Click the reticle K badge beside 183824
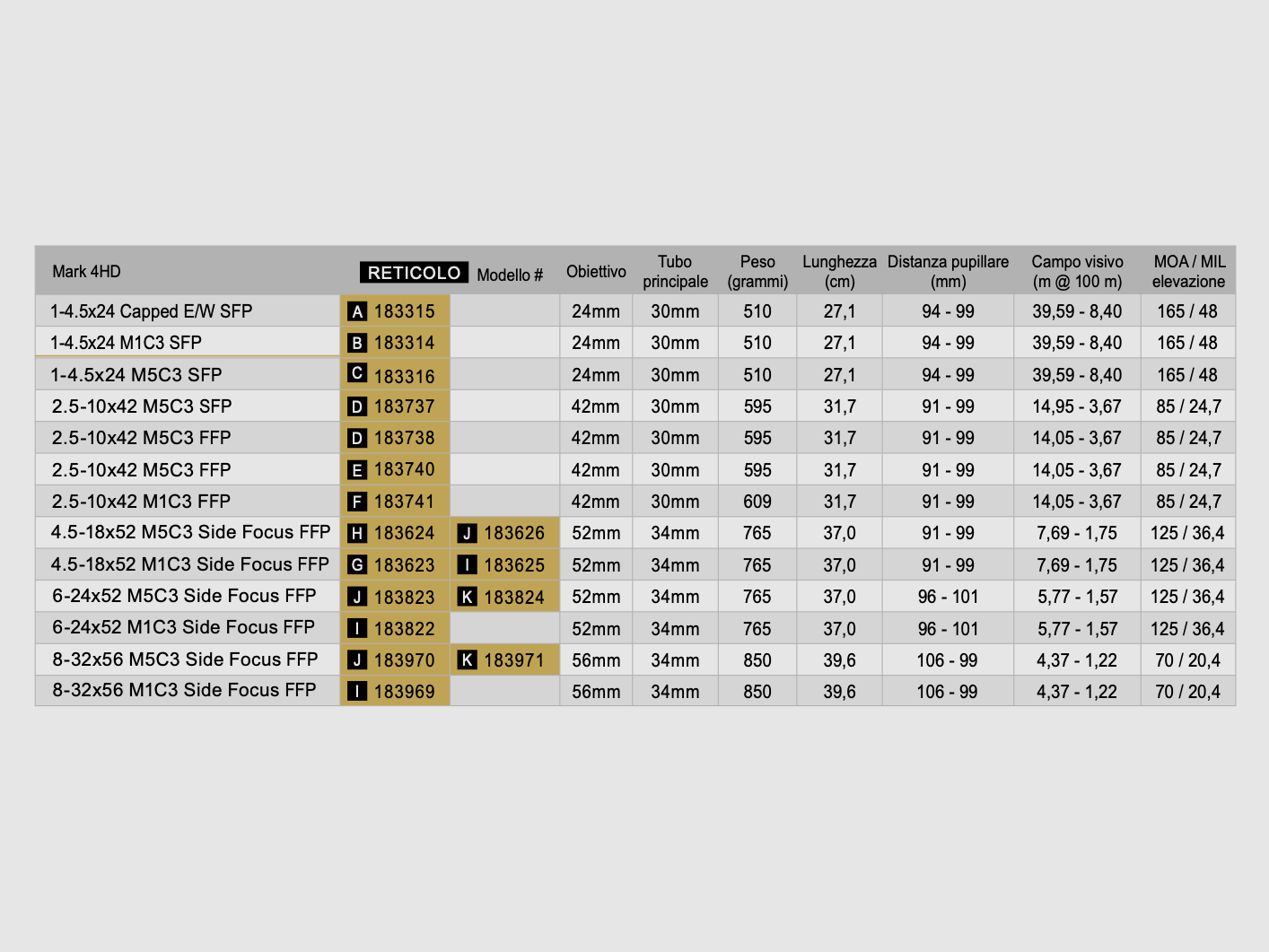Viewport: 1269px width, 952px height. pyautogui.click(x=467, y=597)
